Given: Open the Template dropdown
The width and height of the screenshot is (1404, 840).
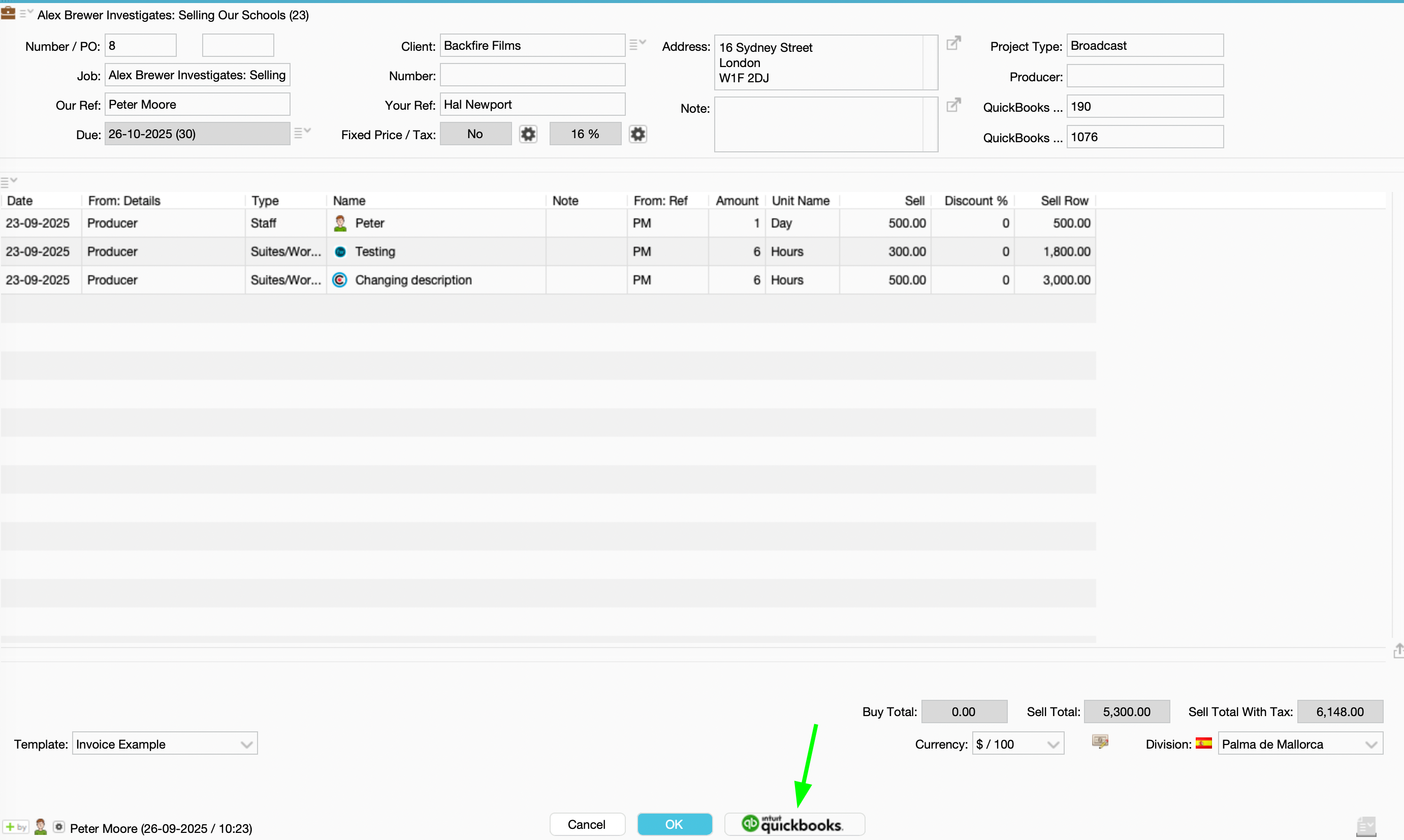Looking at the screenshot, I should [164, 744].
